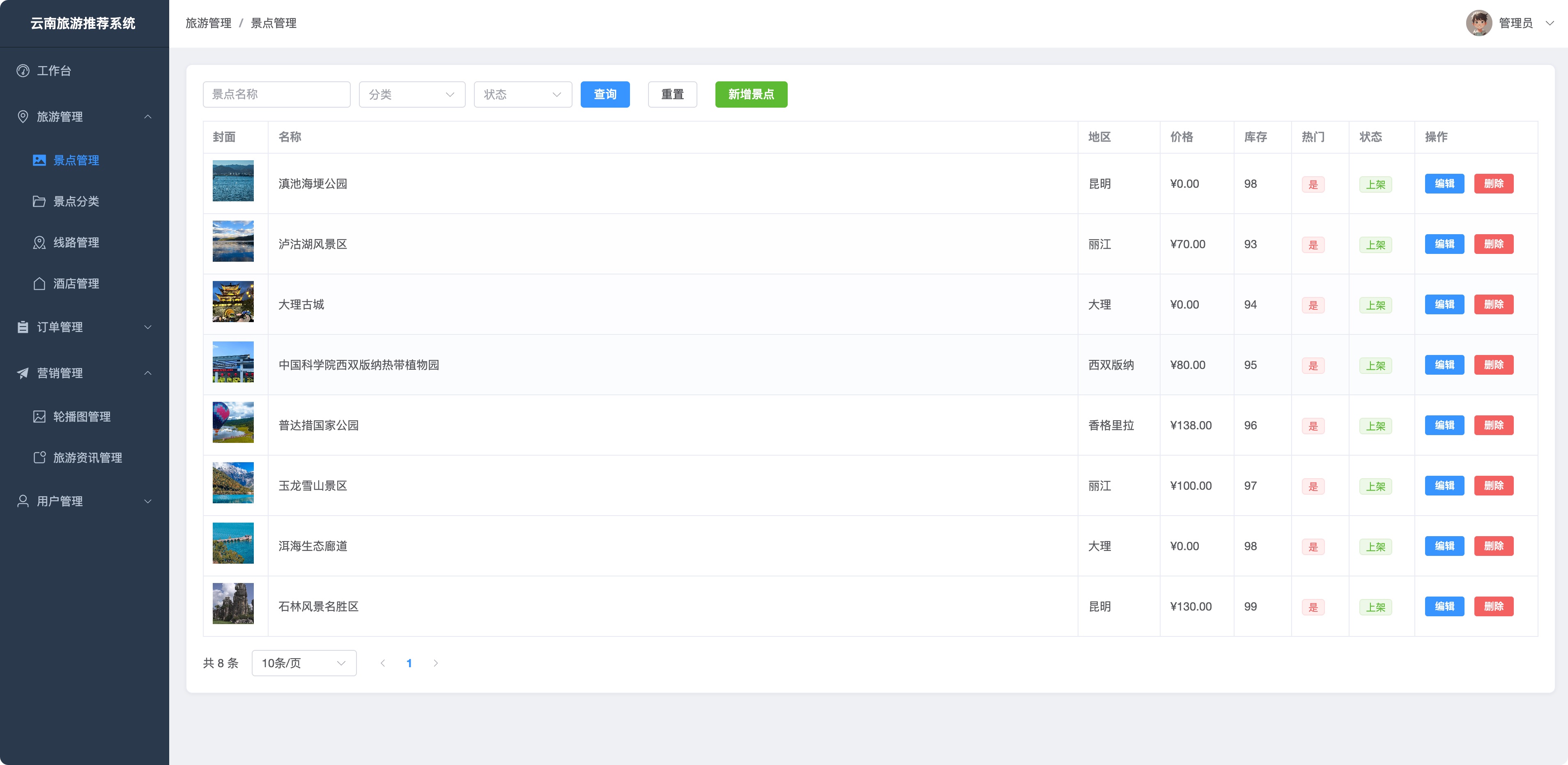Open 轮播图管理 image icon
Screen dimensions: 1568x765
39,417
